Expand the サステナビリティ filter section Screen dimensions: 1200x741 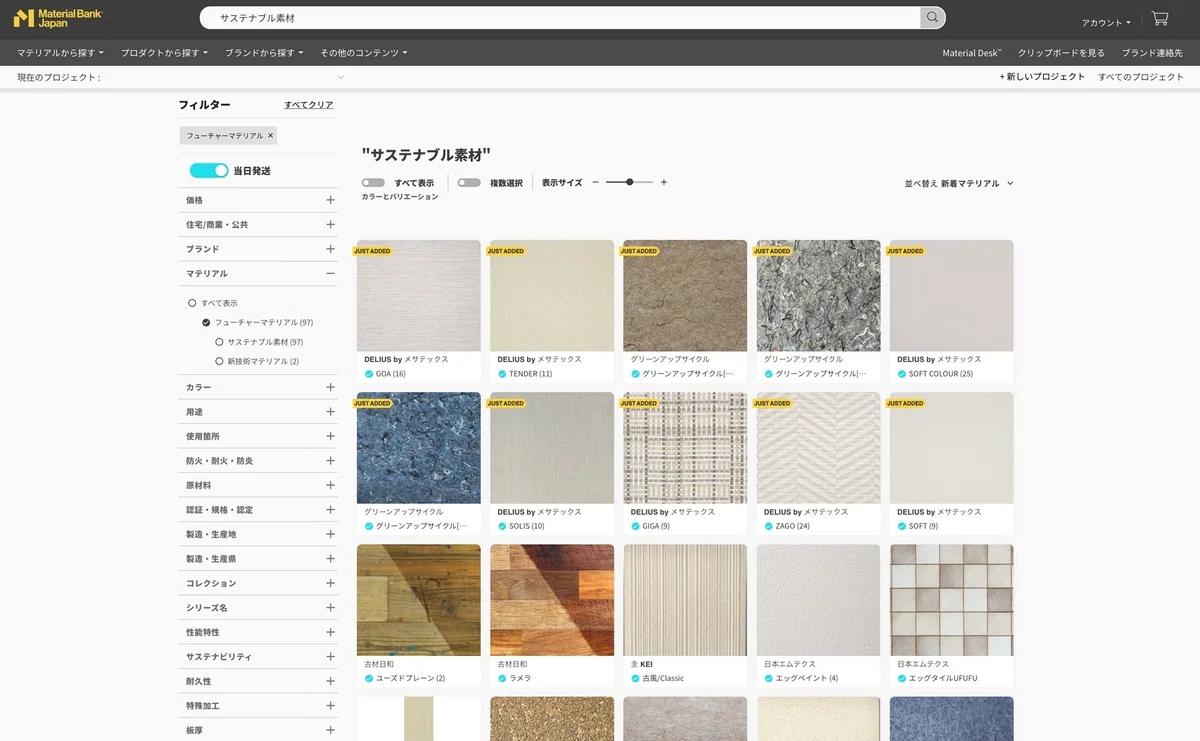pos(258,657)
